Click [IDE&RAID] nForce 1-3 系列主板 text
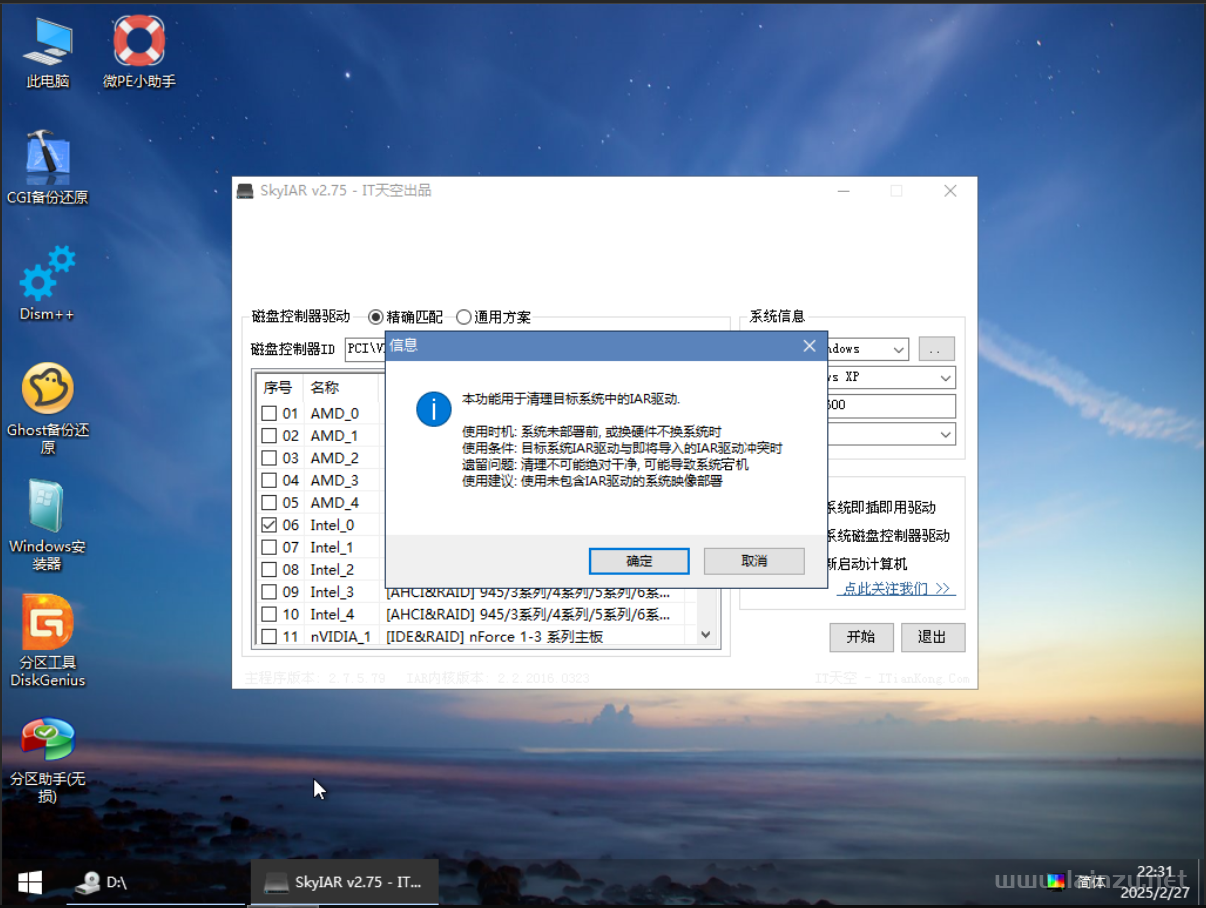 [x=495, y=637]
